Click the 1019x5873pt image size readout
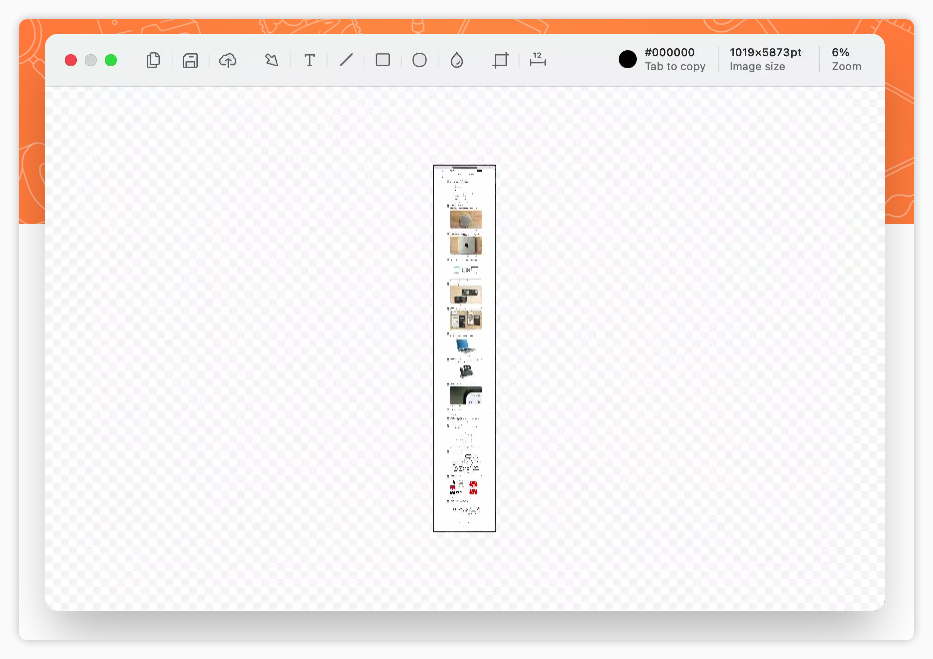 (x=765, y=52)
